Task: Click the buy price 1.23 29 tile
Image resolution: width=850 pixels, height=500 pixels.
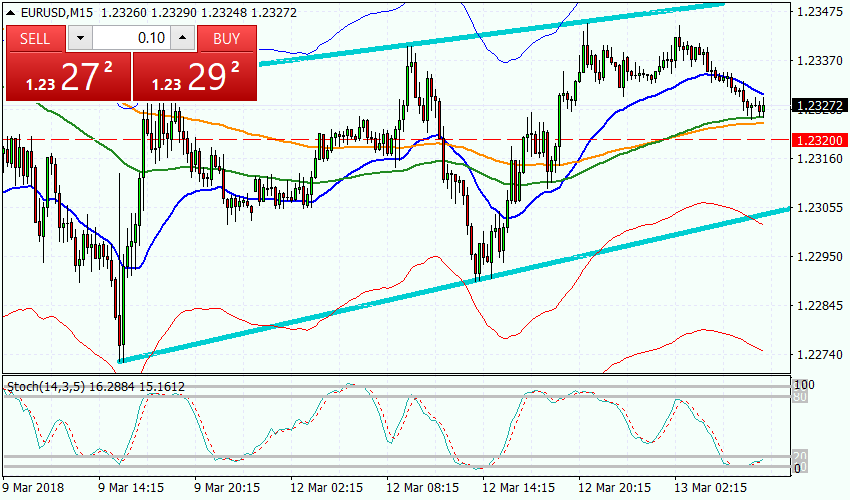Action: point(194,77)
